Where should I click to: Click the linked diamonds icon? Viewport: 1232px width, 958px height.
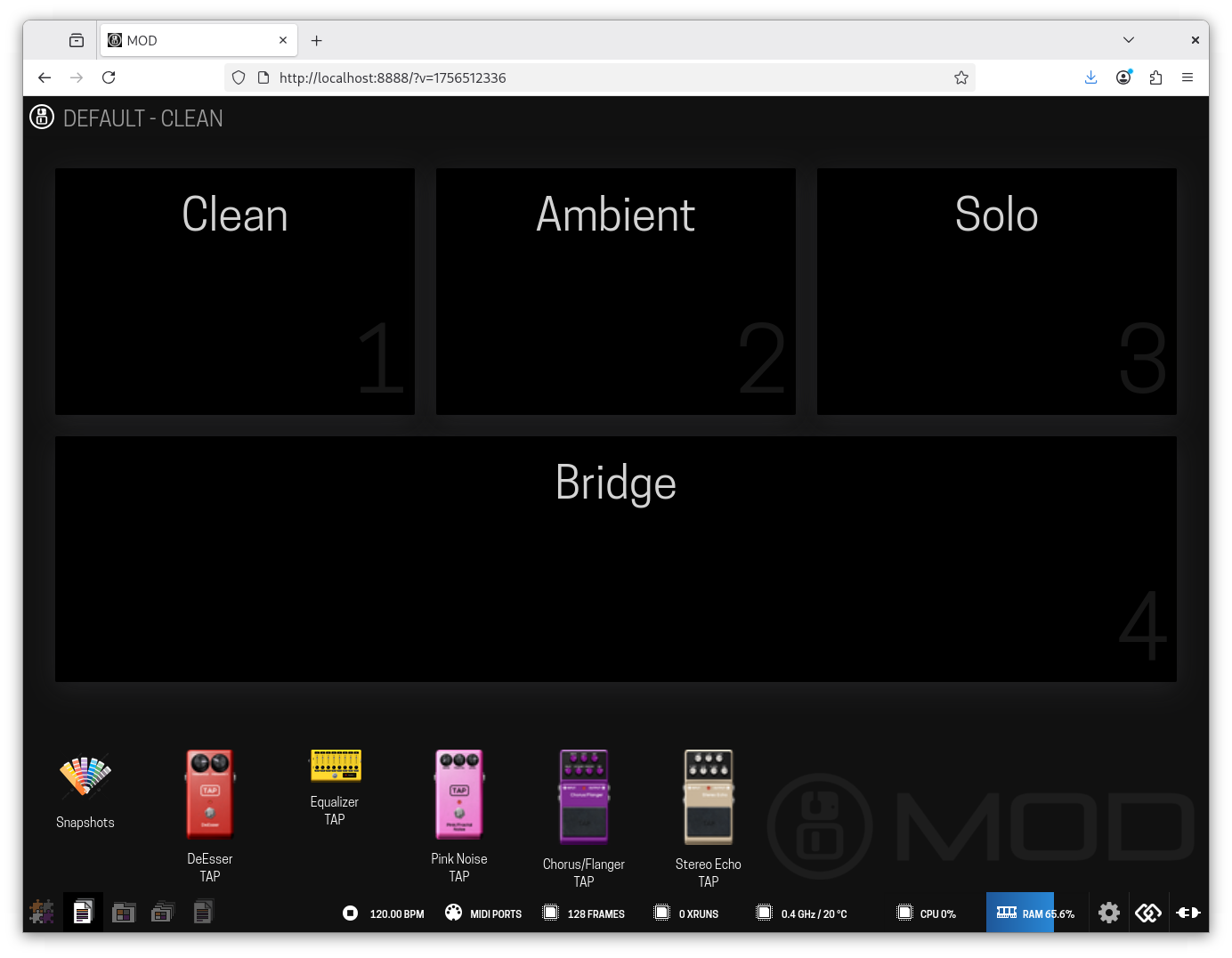click(1148, 913)
